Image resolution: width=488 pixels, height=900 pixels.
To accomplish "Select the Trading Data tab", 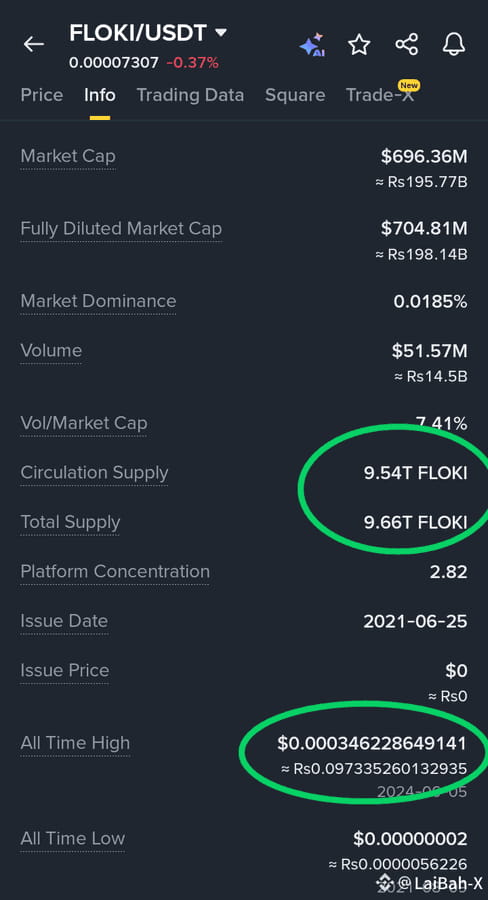I will (190, 95).
